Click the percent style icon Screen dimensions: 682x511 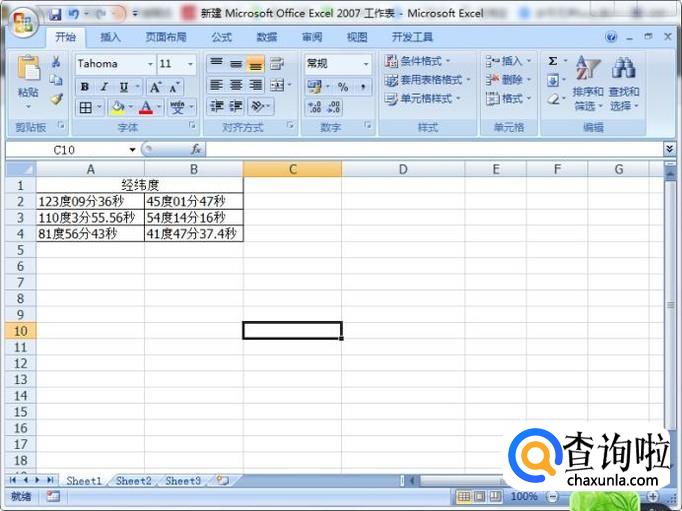(x=342, y=87)
